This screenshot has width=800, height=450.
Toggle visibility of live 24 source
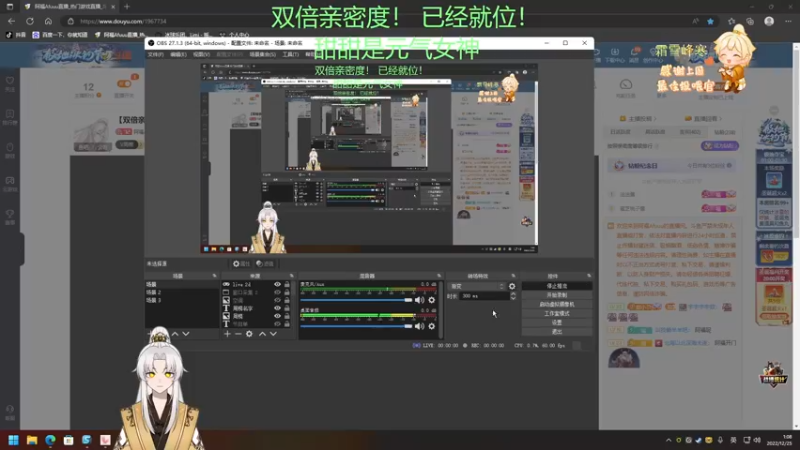click(x=277, y=284)
